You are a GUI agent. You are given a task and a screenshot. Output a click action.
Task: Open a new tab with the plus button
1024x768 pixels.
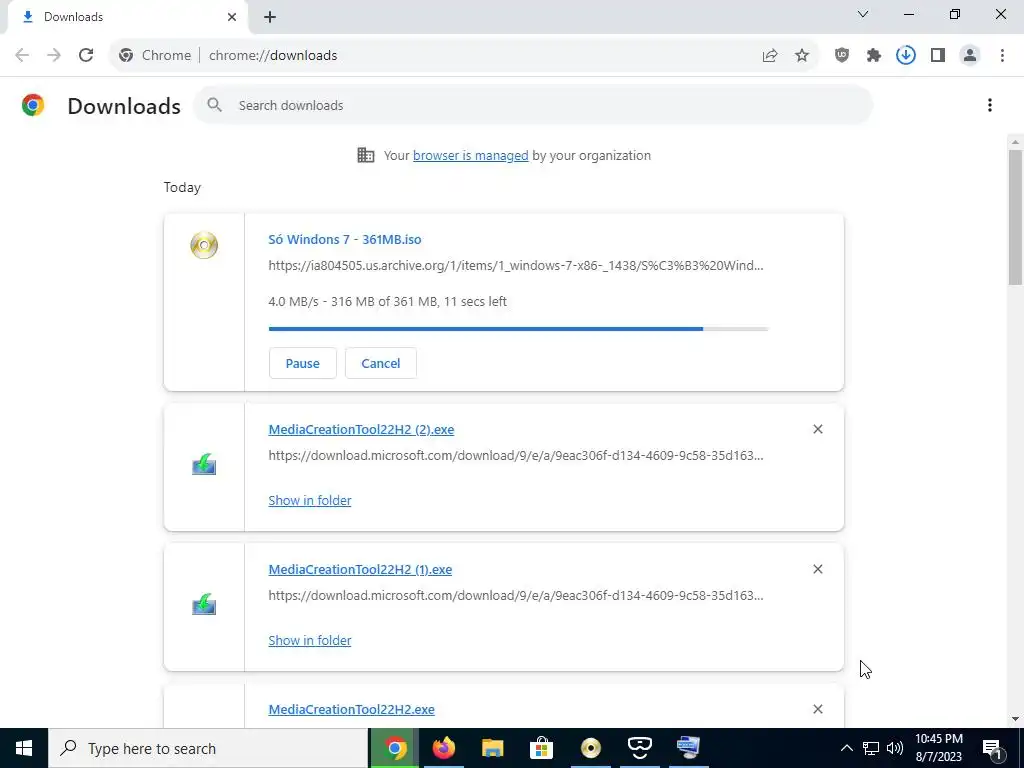(x=270, y=17)
